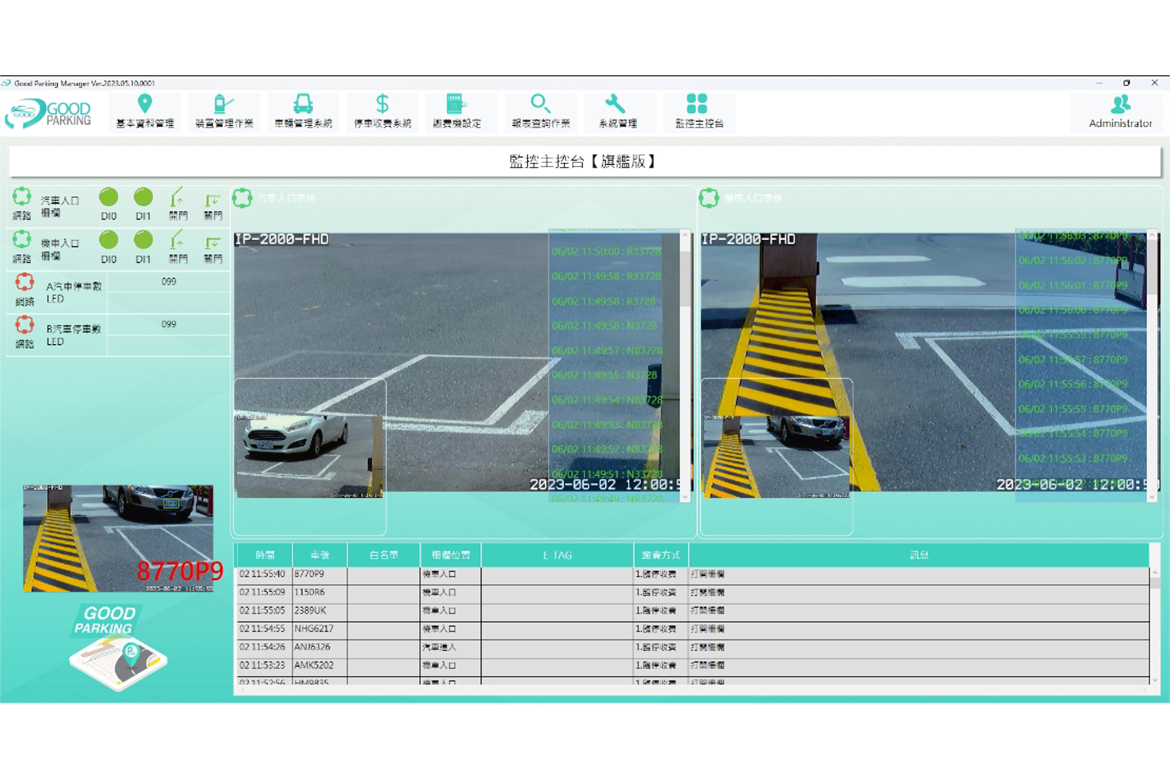Click 汽車入口車辨 camera status icon
This screenshot has width=1170, height=780.
click(x=242, y=199)
